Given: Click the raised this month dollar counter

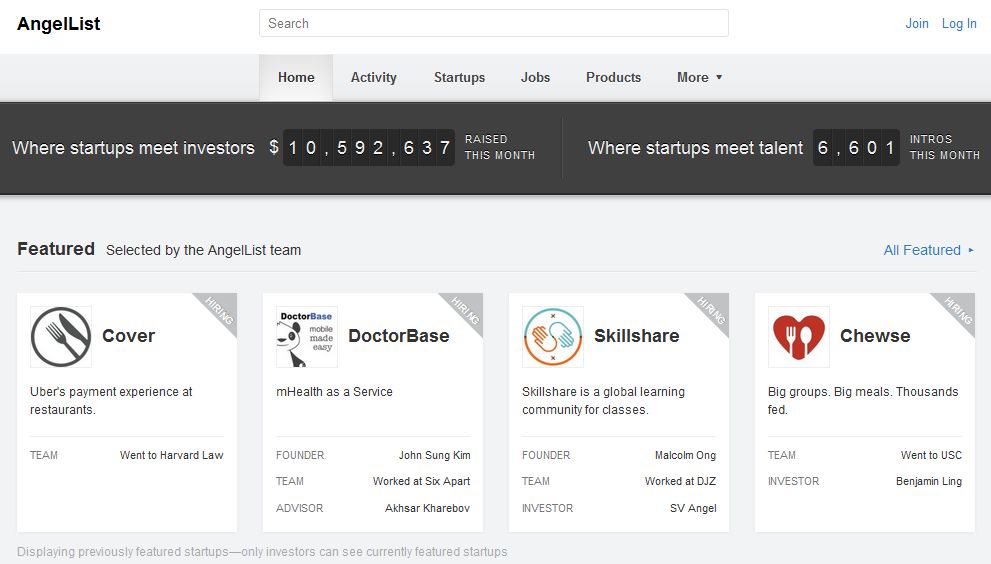Looking at the screenshot, I should tap(368, 147).
